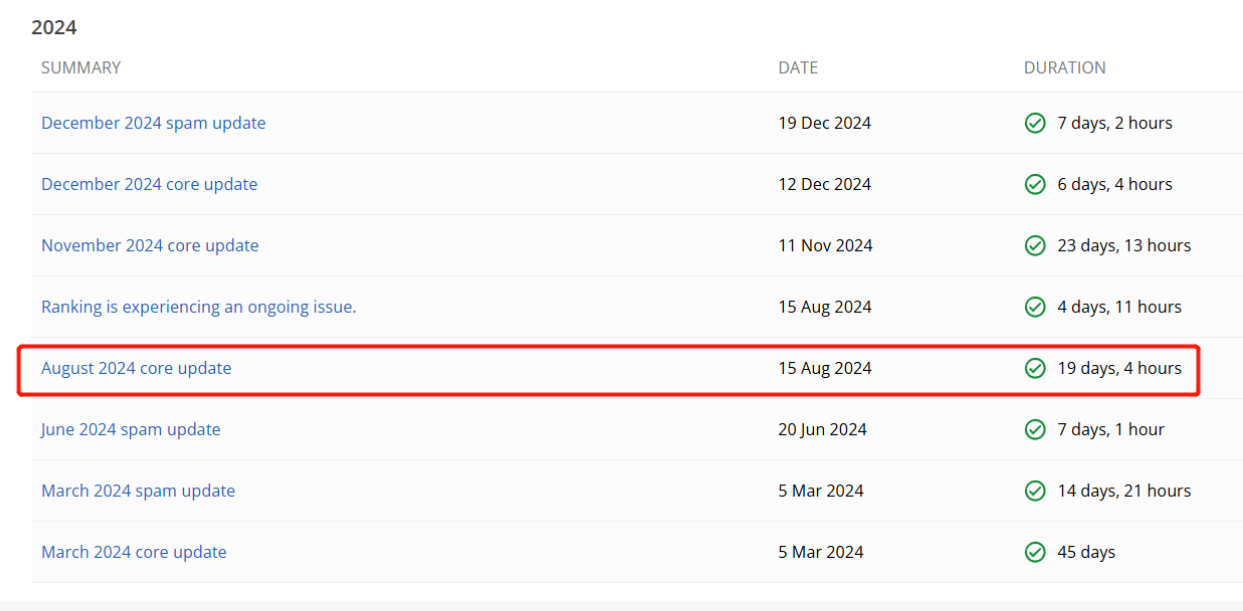
Task: Click green check icon beside 7 days, 2 hours
Action: tap(1035, 123)
